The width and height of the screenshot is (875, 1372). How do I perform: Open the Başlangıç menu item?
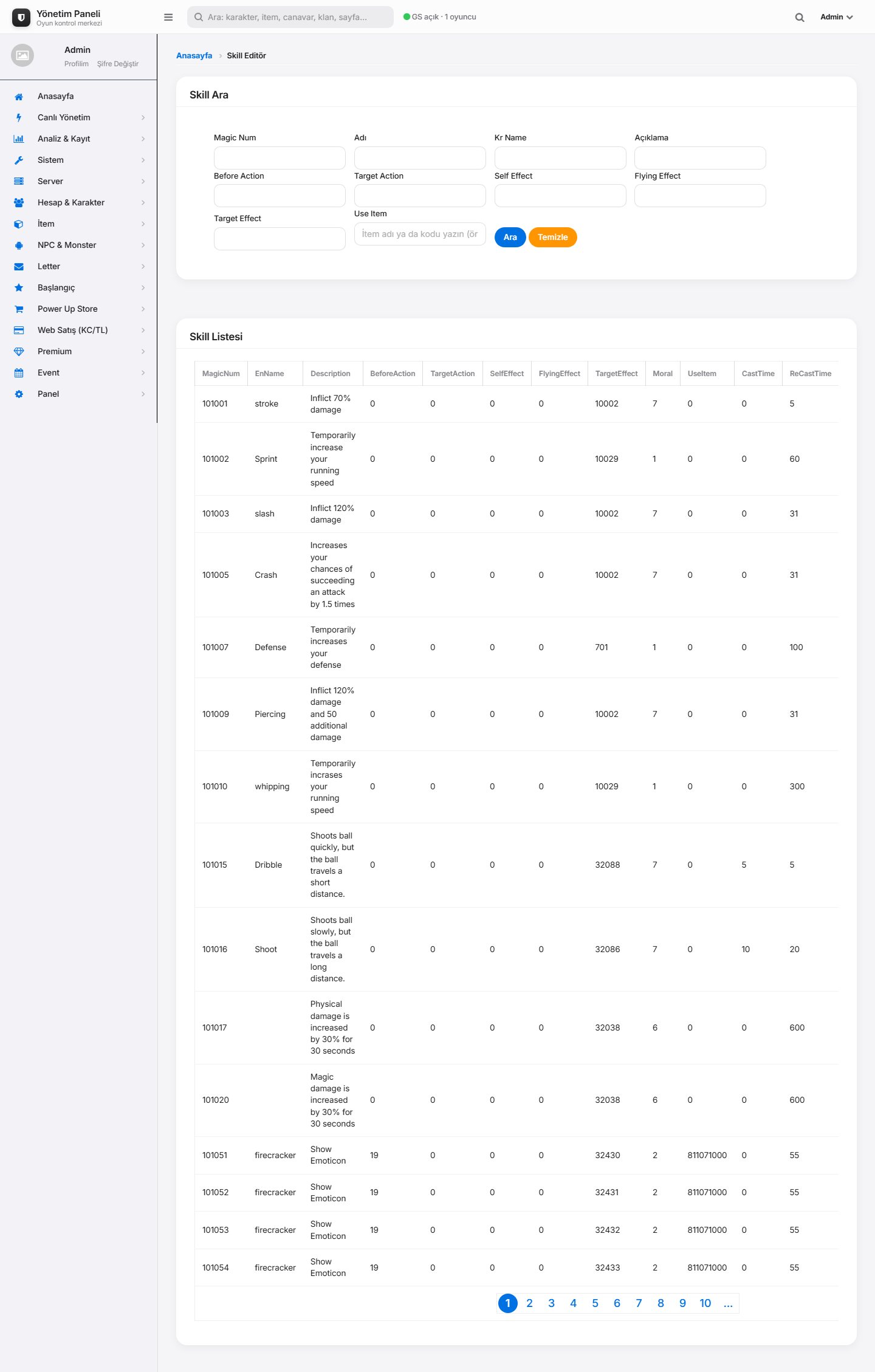[78, 287]
